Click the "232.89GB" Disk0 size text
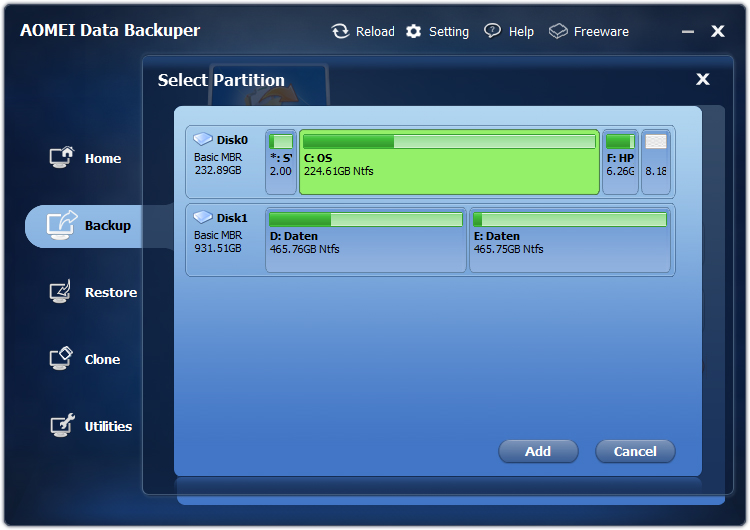The width and height of the screenshot is (750, 530). [218, 170]
